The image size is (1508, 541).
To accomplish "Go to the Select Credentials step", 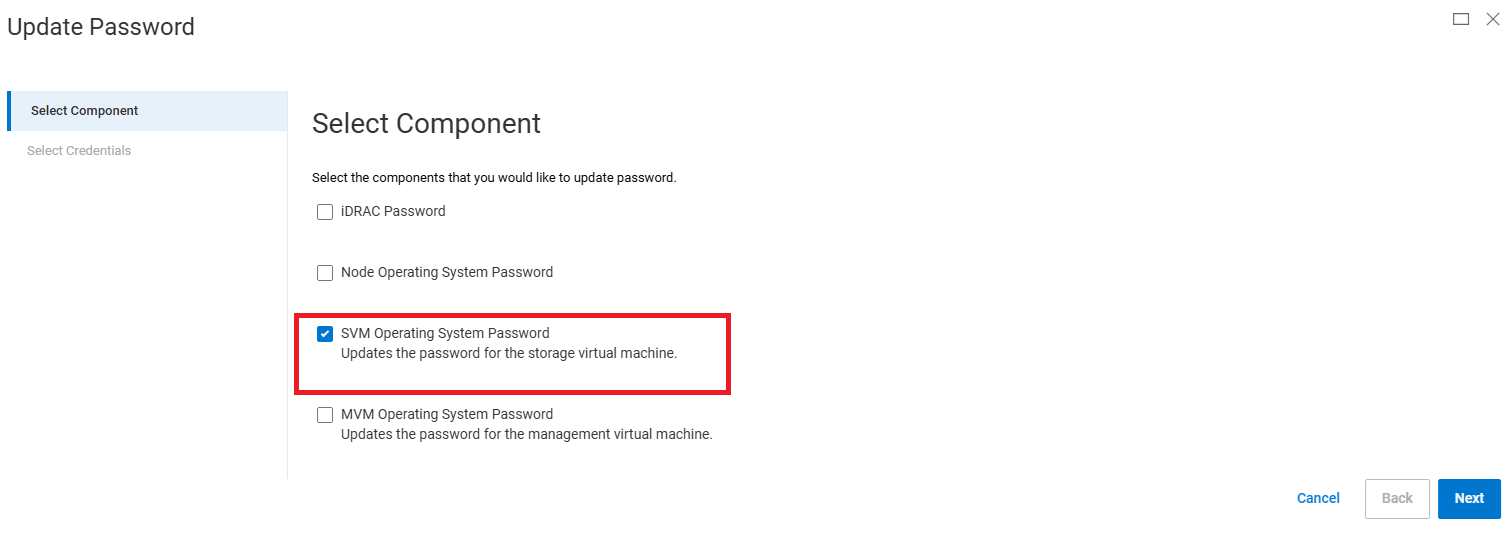I will 79,151.
